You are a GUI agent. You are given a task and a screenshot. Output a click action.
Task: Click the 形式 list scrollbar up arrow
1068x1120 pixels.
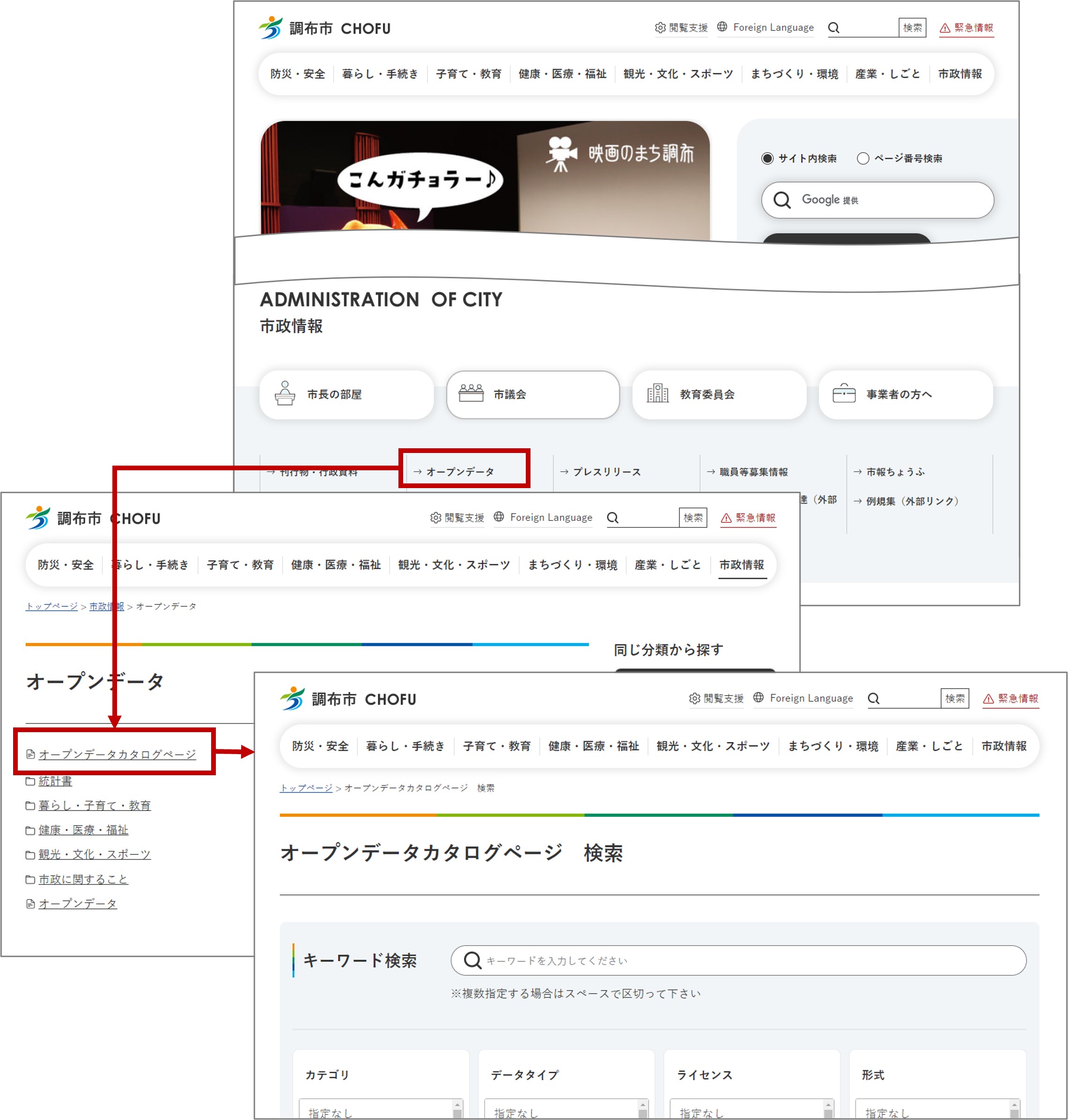[x=1014, y=1105]
